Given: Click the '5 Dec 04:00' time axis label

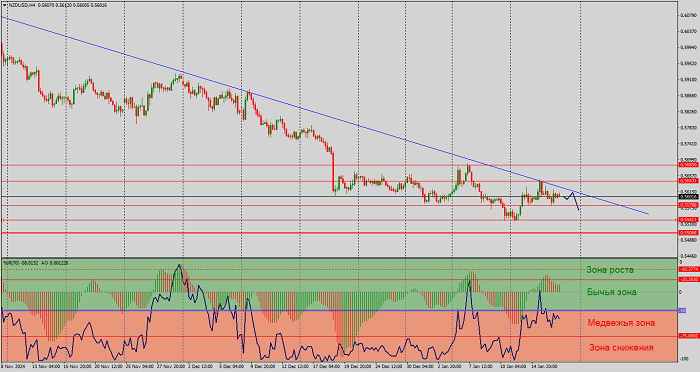Looking at the screenshot, I should [x=232, y=366].
